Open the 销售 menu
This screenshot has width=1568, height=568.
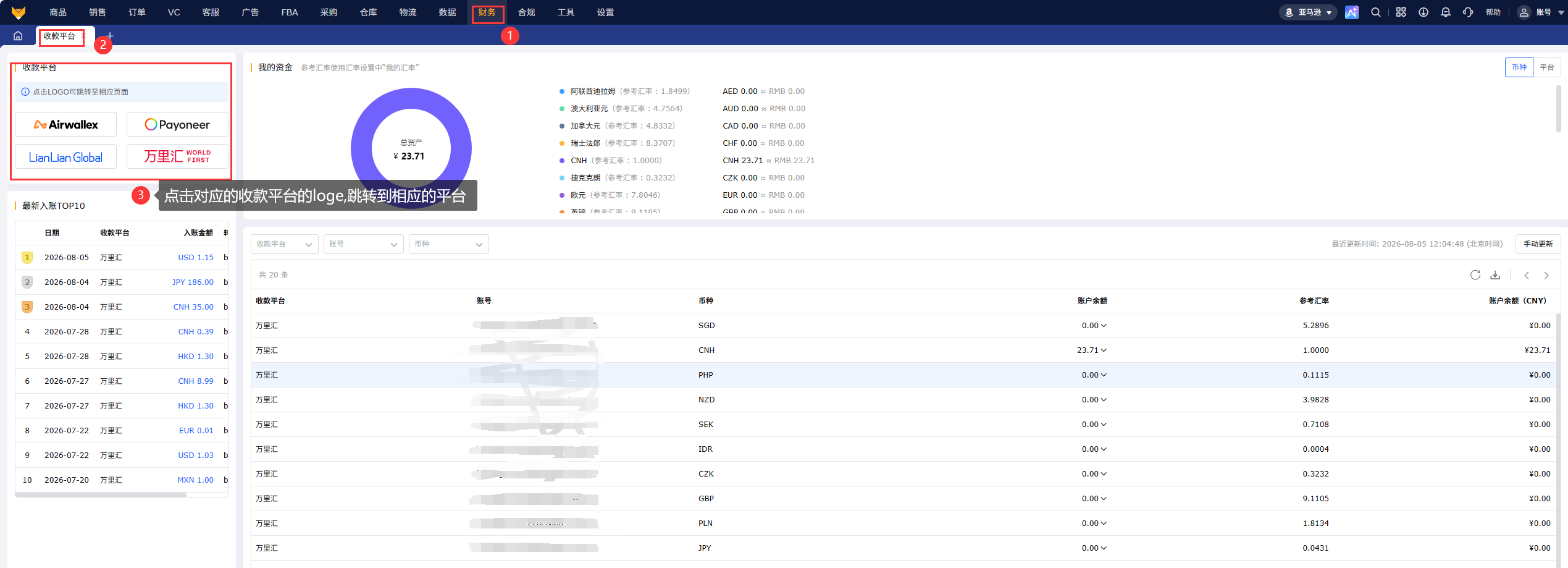click(98, 12)
